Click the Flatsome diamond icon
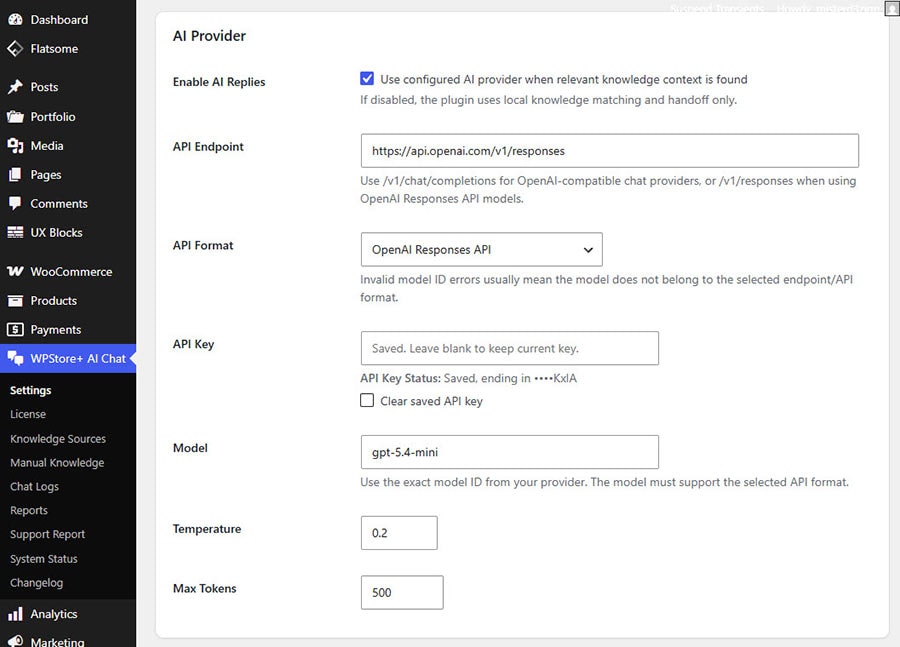 pos(15,49)
